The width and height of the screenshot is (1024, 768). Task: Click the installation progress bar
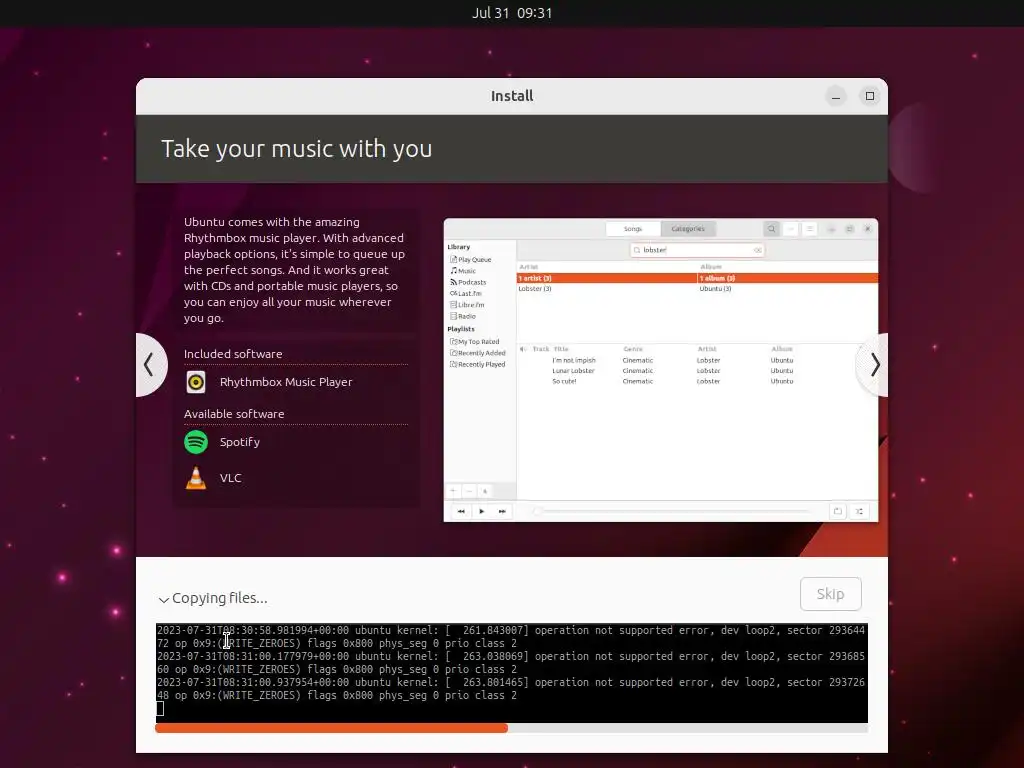coord(511,728)
